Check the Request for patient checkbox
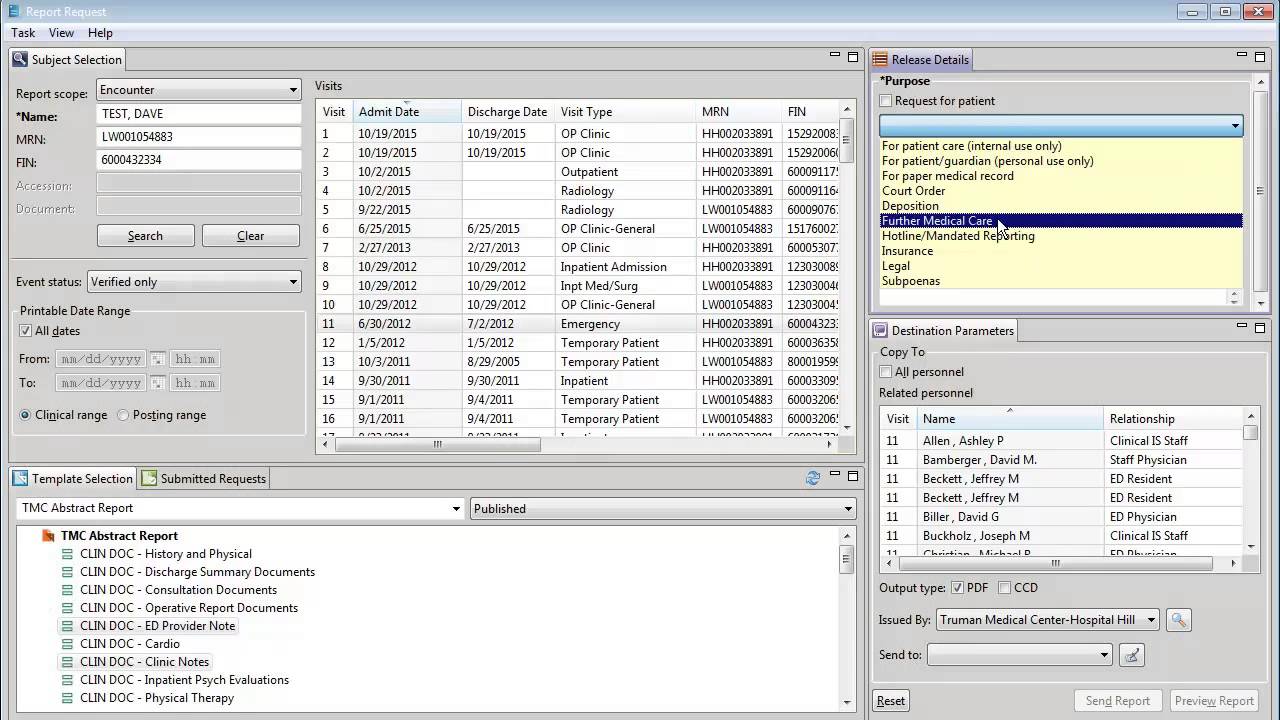Image resolution: width=1280 pixels, height=720 pixels. 886,101
